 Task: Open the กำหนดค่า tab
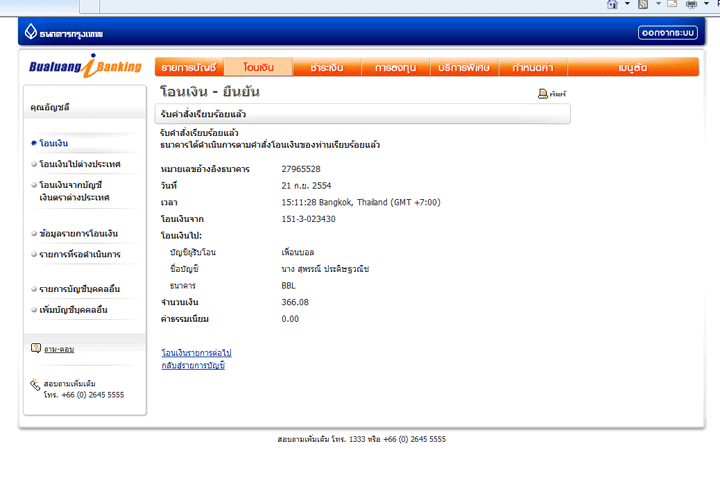point(533,67)
